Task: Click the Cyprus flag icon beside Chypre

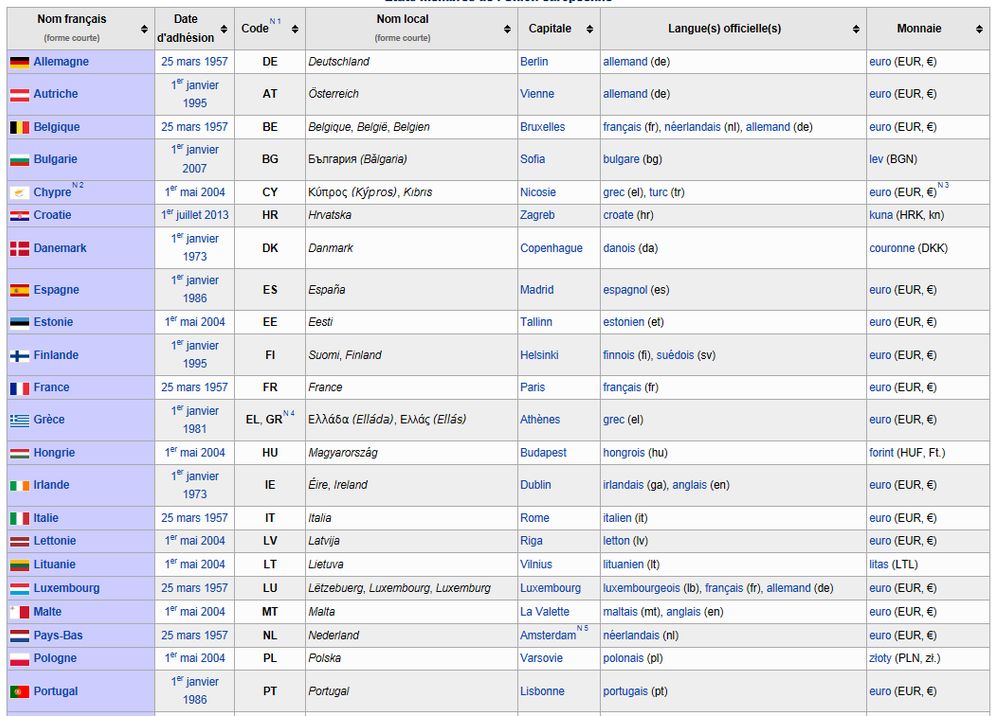Action: (x=20, y=193)
